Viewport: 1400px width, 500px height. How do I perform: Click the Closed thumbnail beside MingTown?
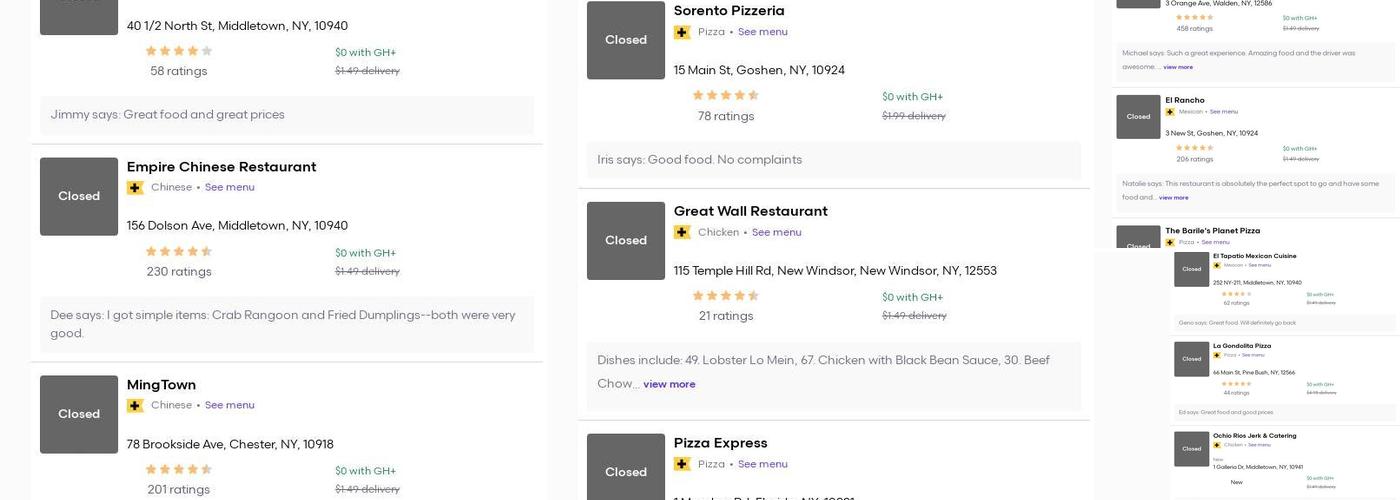(x=79, y=415)
